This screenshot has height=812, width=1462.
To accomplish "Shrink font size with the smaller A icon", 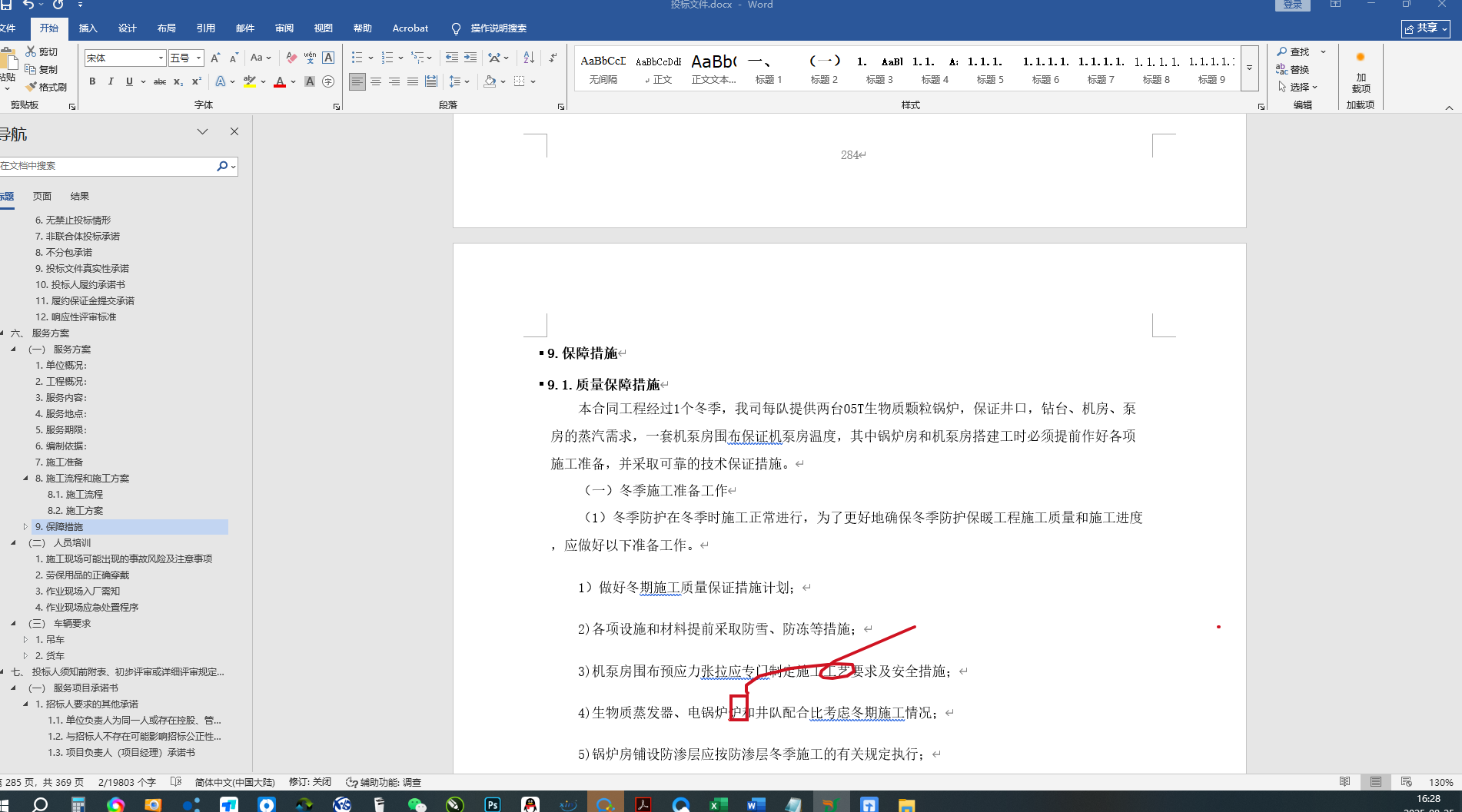I will 234,58.
